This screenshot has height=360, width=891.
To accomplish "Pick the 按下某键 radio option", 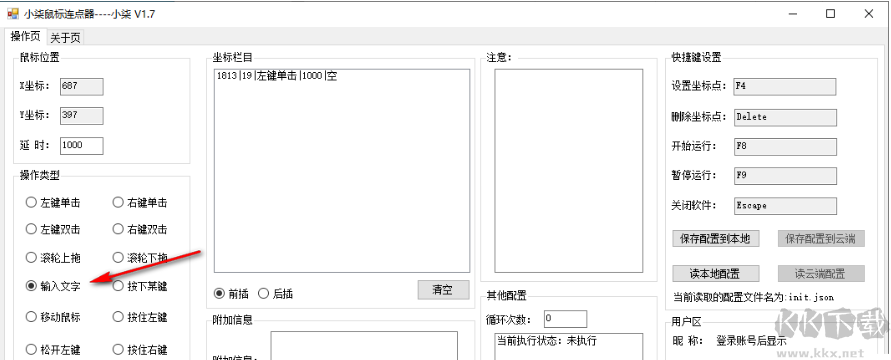I will pos(140,286).
